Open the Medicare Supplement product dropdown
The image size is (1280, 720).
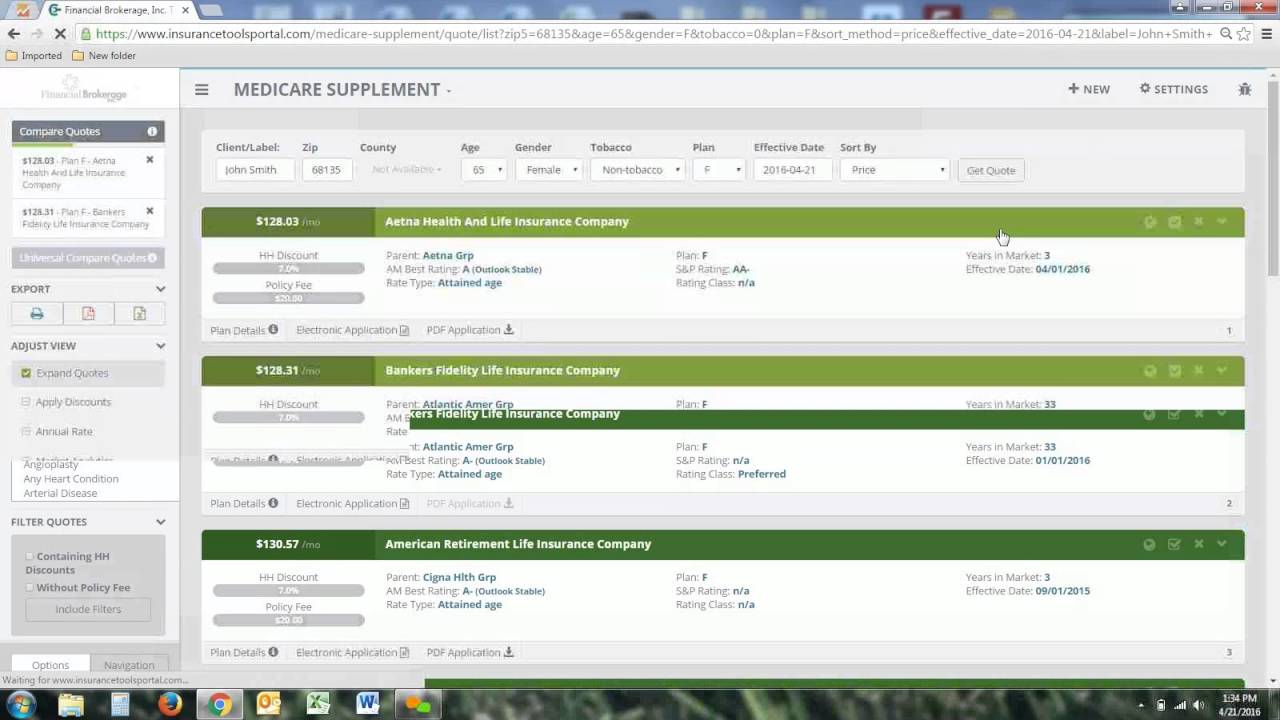click(x=343, y=89)
